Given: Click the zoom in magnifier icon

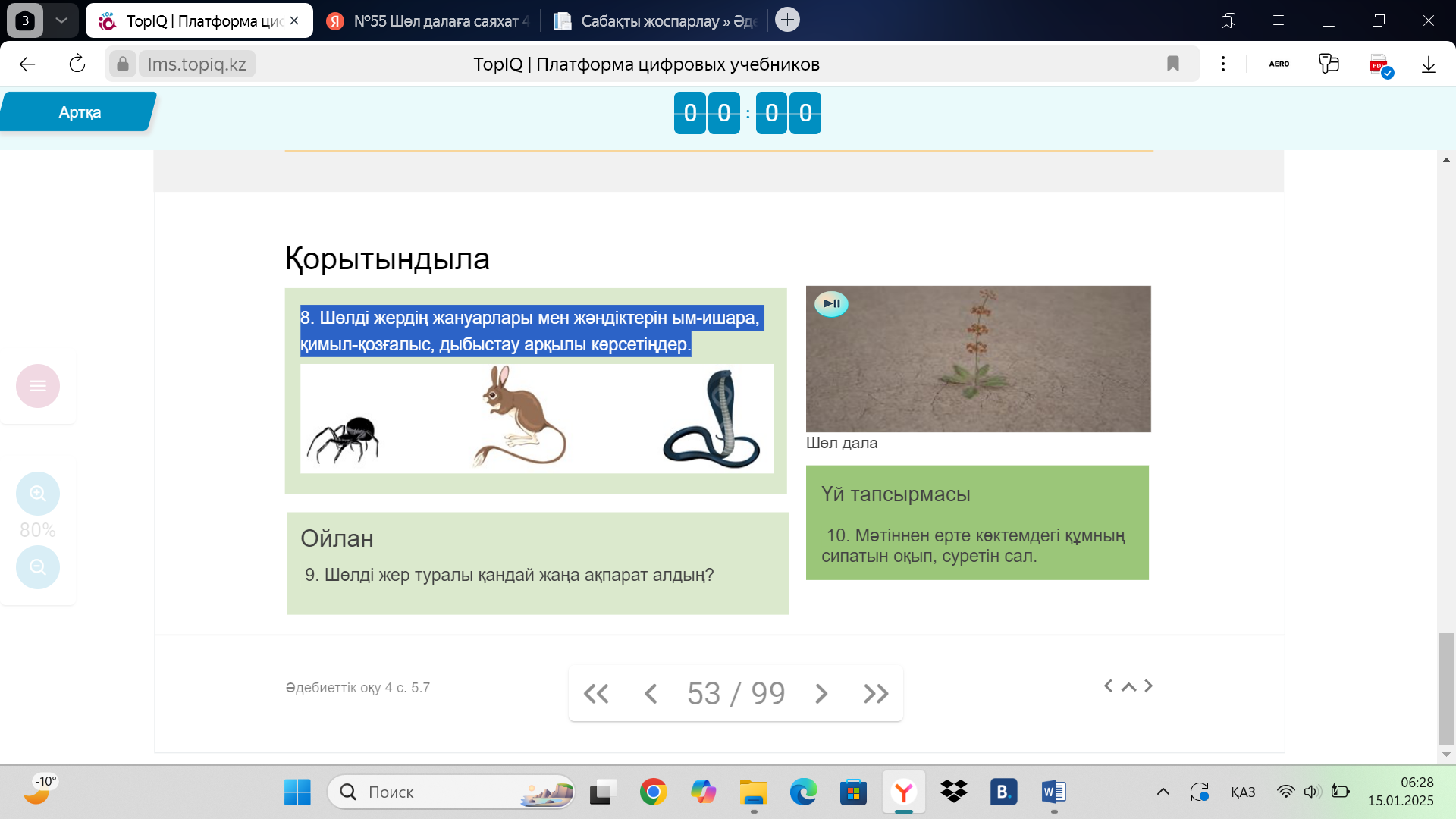Looking at the screenshot, I should (x=38, y=494).
